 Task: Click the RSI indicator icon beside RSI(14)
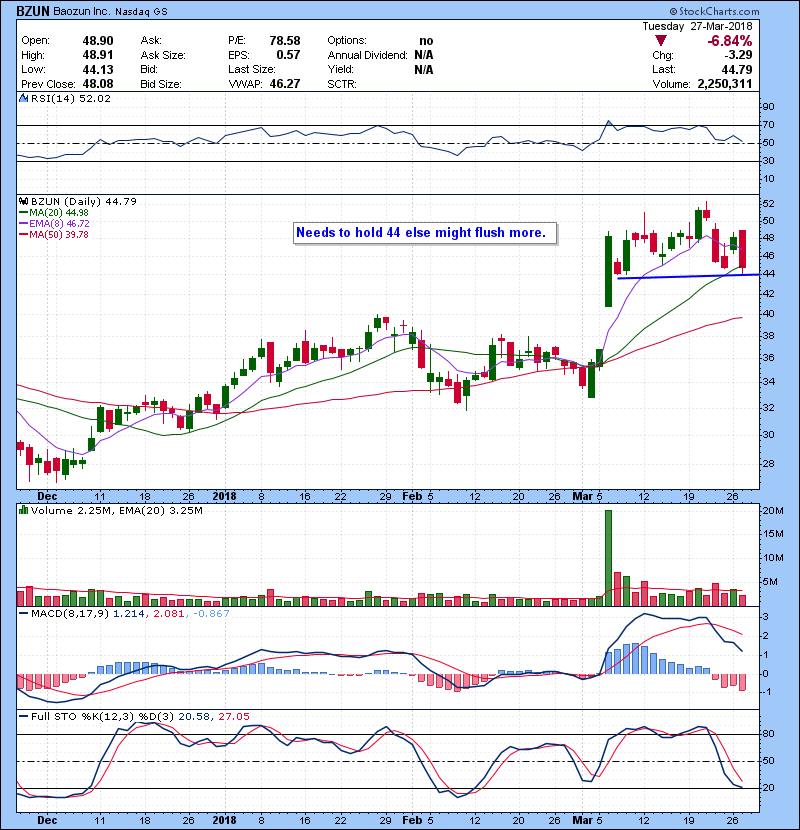[x=23, y=98]
